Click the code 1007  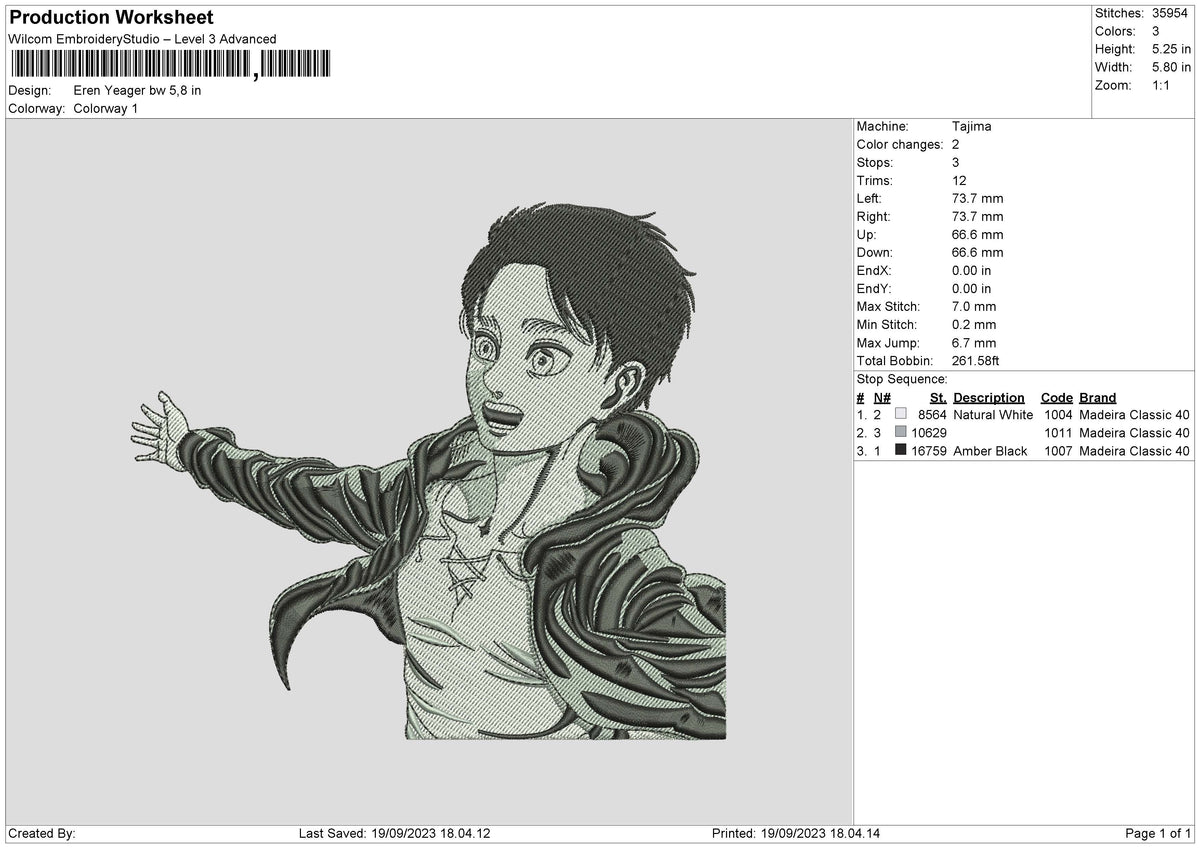pos(1058,451)
